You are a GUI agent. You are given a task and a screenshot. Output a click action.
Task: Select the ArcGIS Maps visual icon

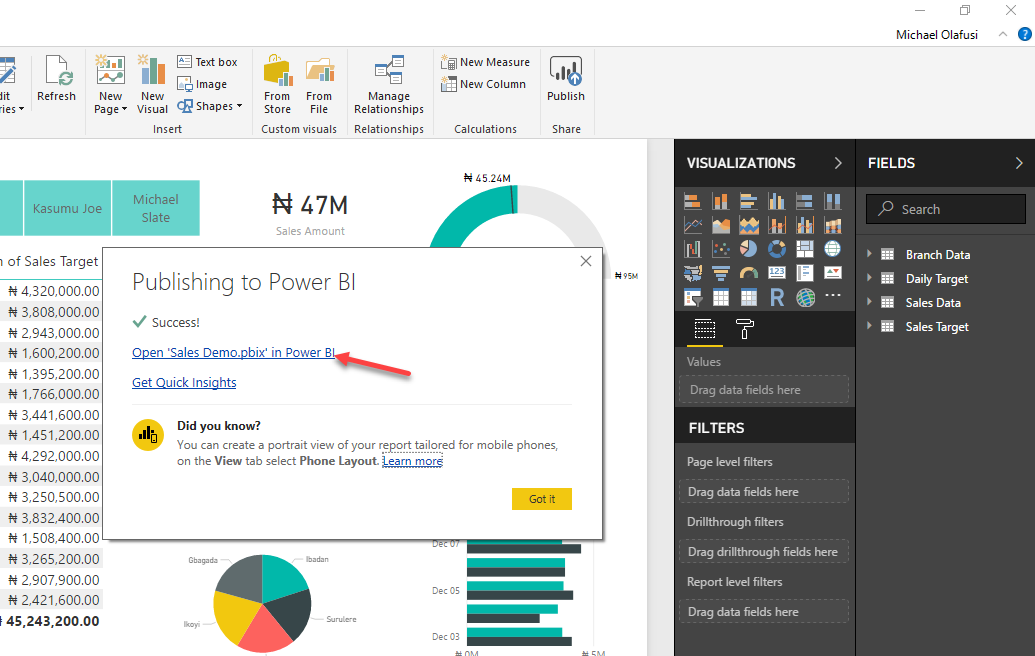pyautogui.click(x=804, y=296)
